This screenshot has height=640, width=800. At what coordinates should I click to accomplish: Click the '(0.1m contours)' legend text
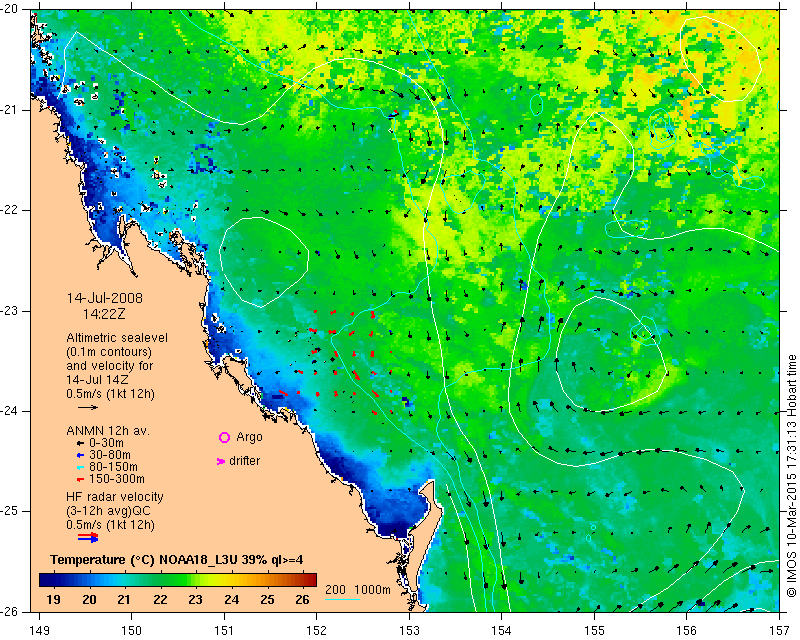pos(109,352)
